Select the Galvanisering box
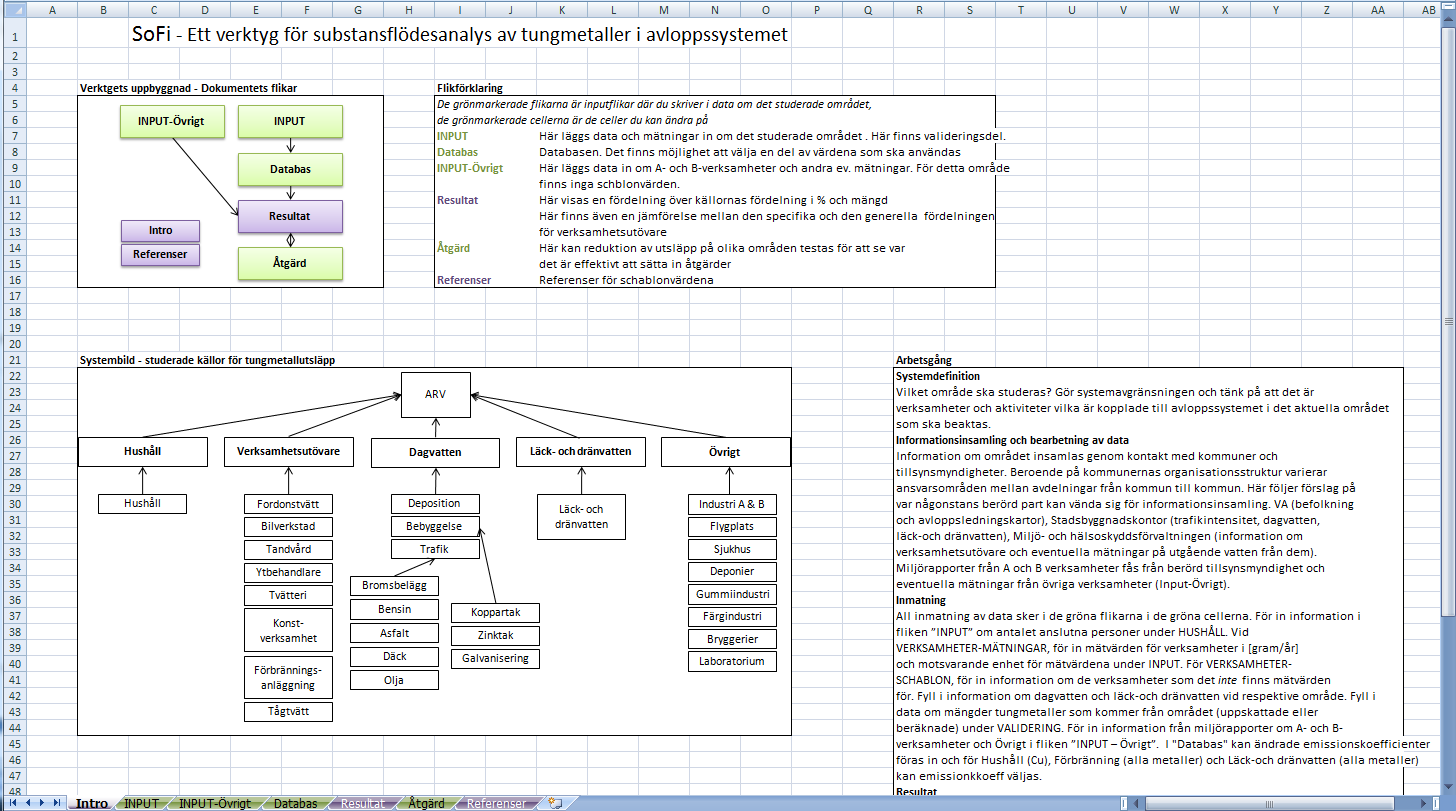 pyautogui.click(x=495, y=659)
